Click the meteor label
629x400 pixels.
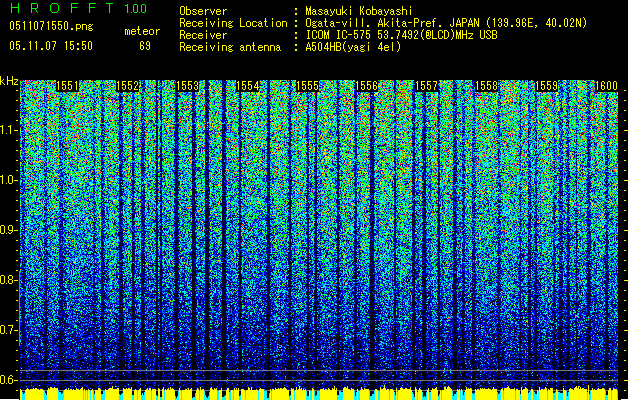[x=142, y=31]
